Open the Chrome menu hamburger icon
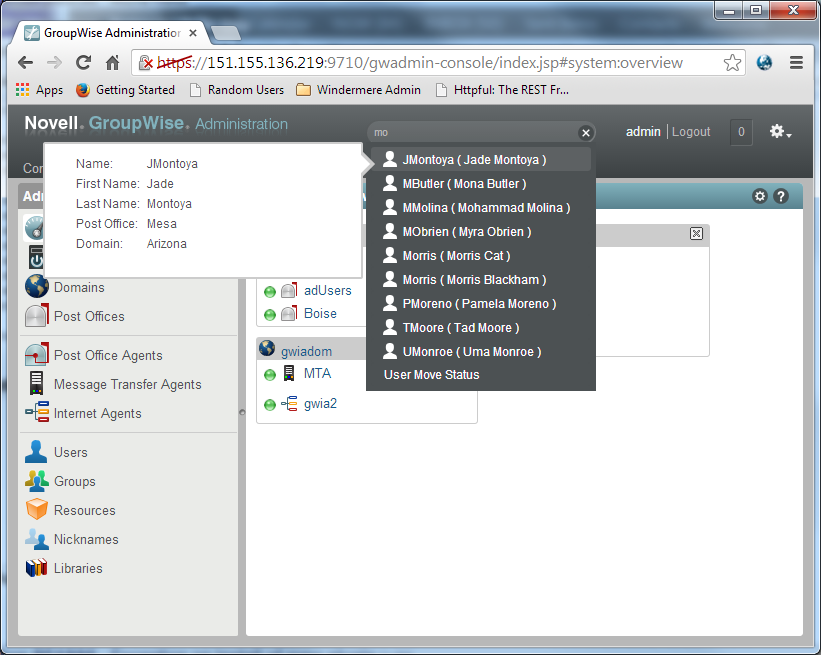The height and width of the screenshot is (655, 821). click(x=796, y=63)
